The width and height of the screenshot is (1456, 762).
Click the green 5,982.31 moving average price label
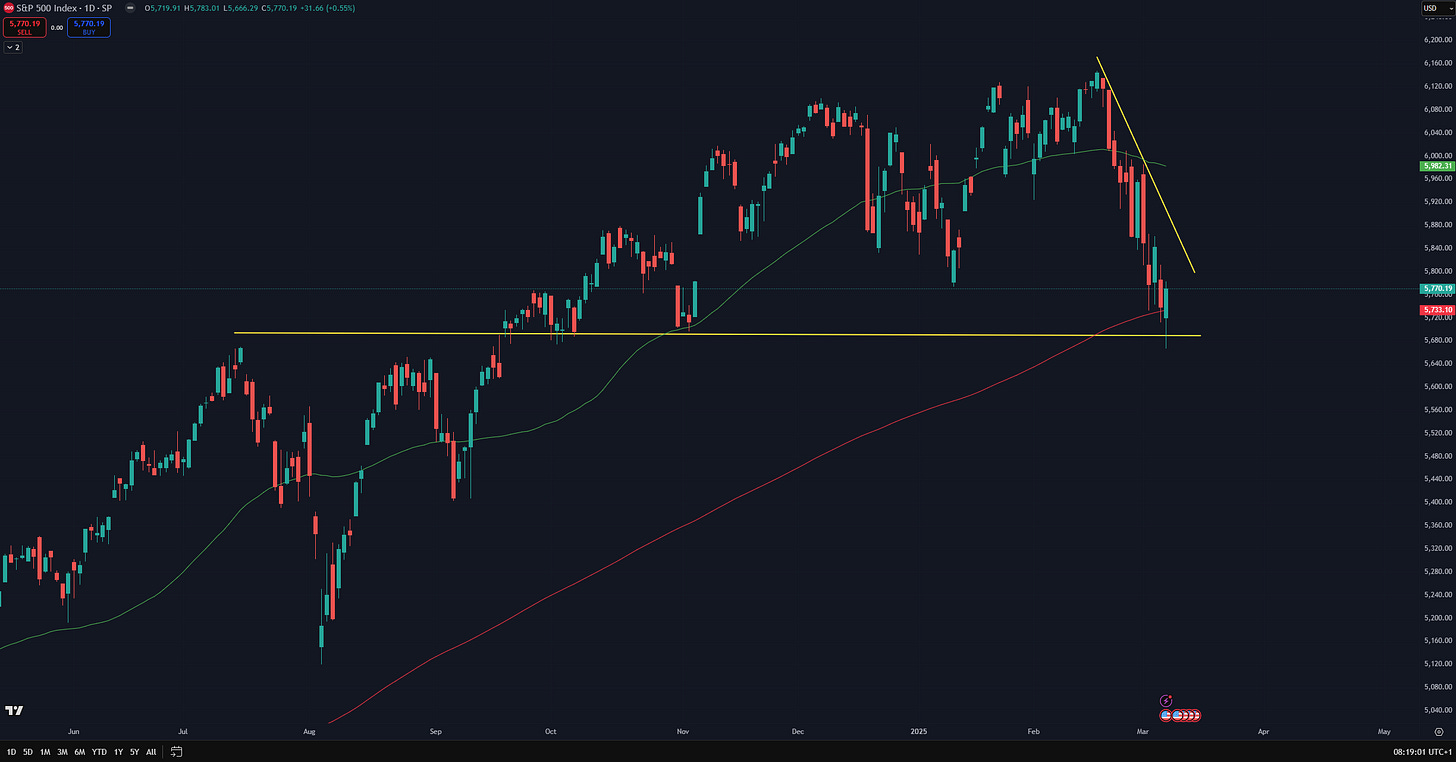click(x=1436, y=166)
